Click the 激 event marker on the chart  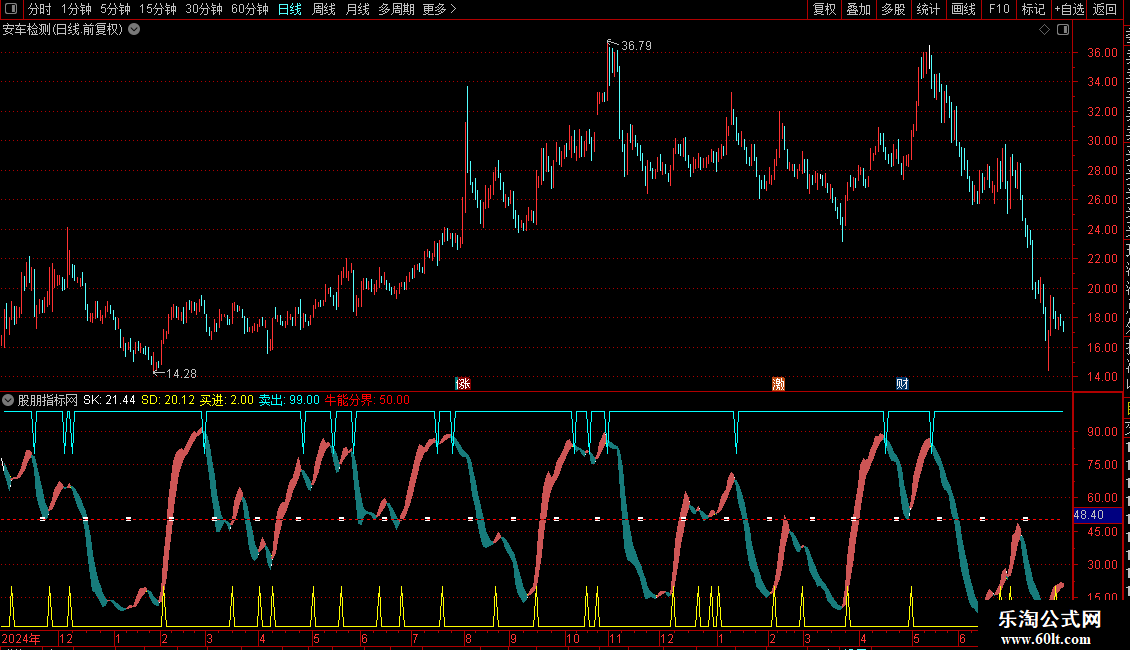[x=778, y=383]
